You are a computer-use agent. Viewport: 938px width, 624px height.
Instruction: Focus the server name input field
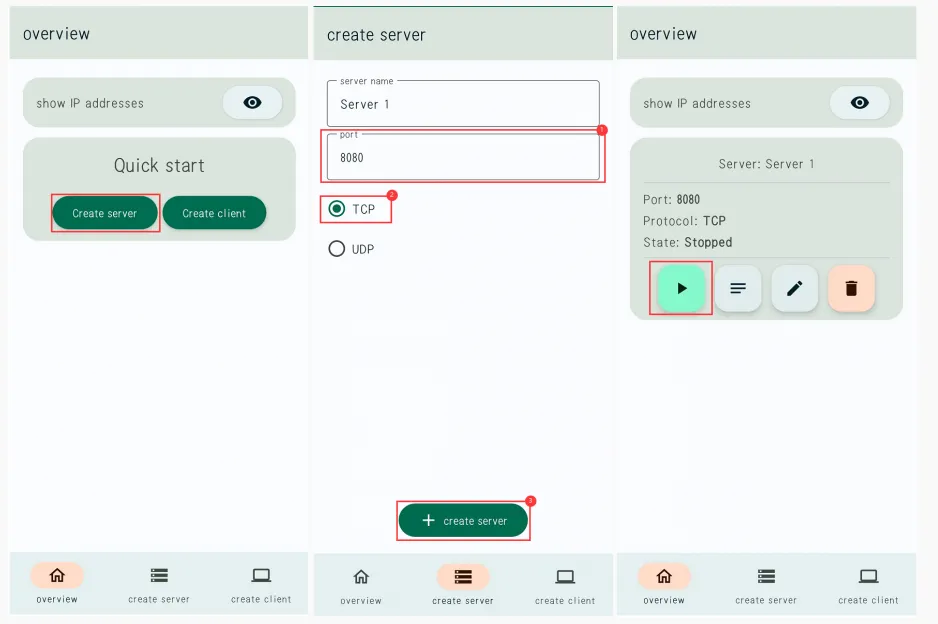click(463, 104)
